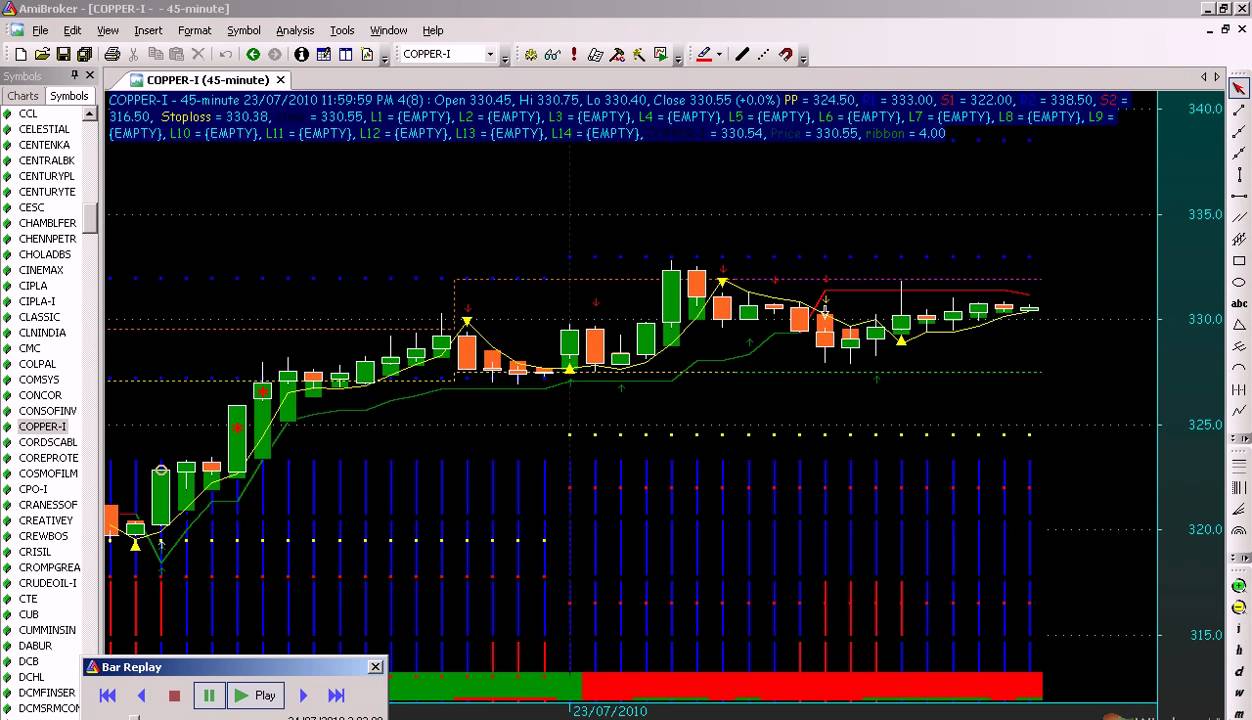This screenshot has width=1252, height=720.
Task: Open the Edit menu
Action: pyautogui.click(x=72, y=30)
